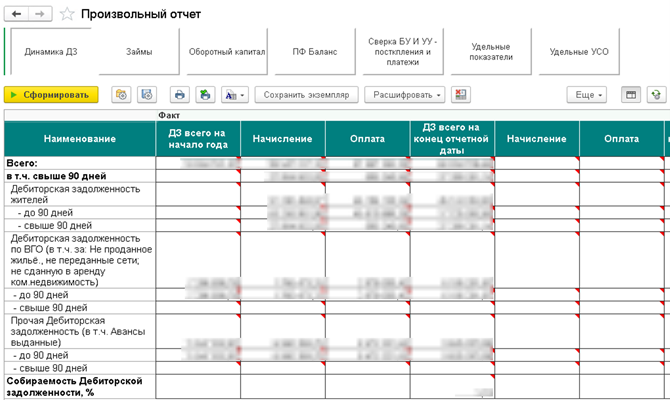Click the second settings icon in toolbar
The height and width of the screenshot is (400, 670).
[x=147, y=95]
